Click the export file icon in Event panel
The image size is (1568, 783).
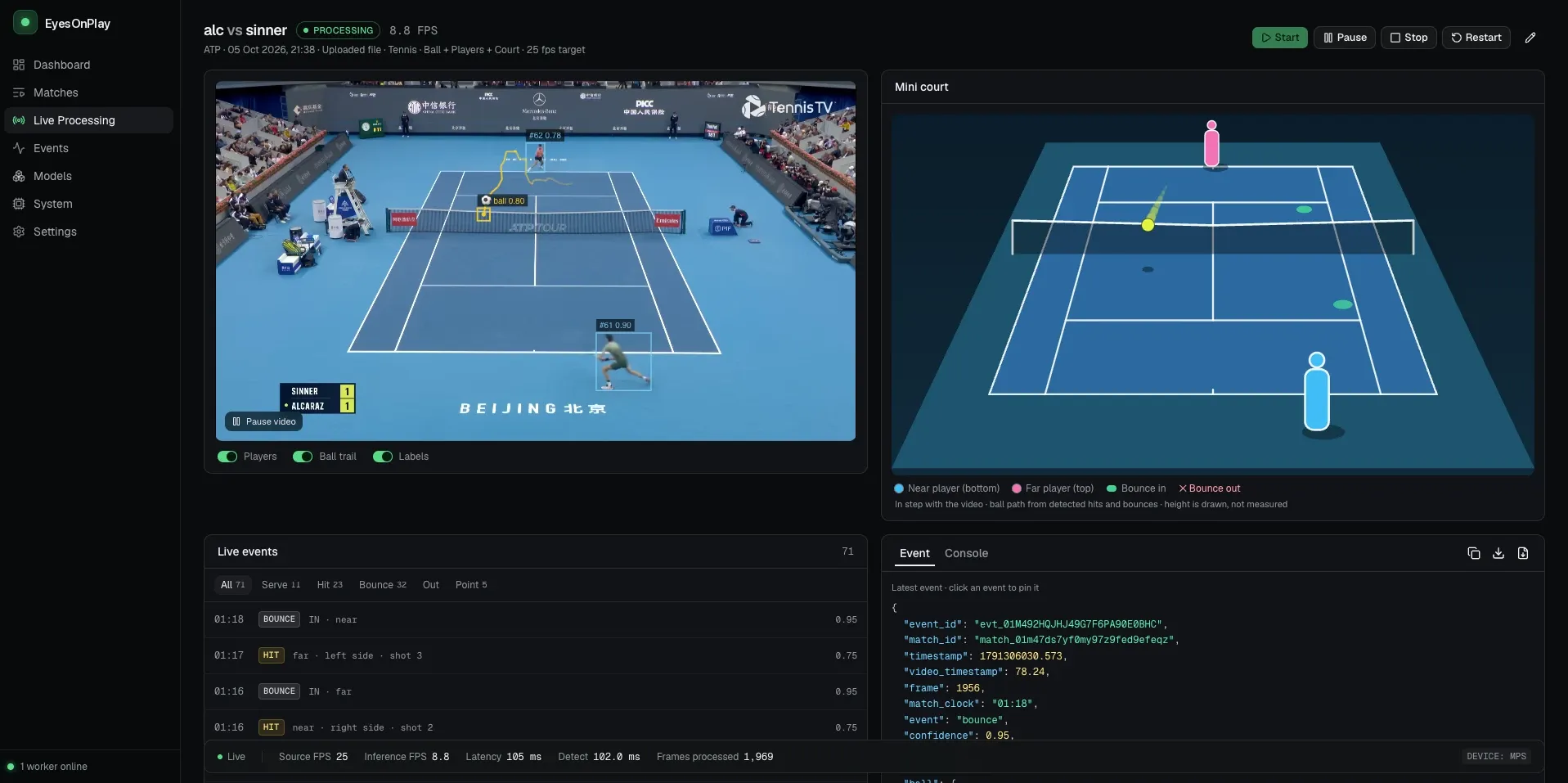[x=1523, y=553]
